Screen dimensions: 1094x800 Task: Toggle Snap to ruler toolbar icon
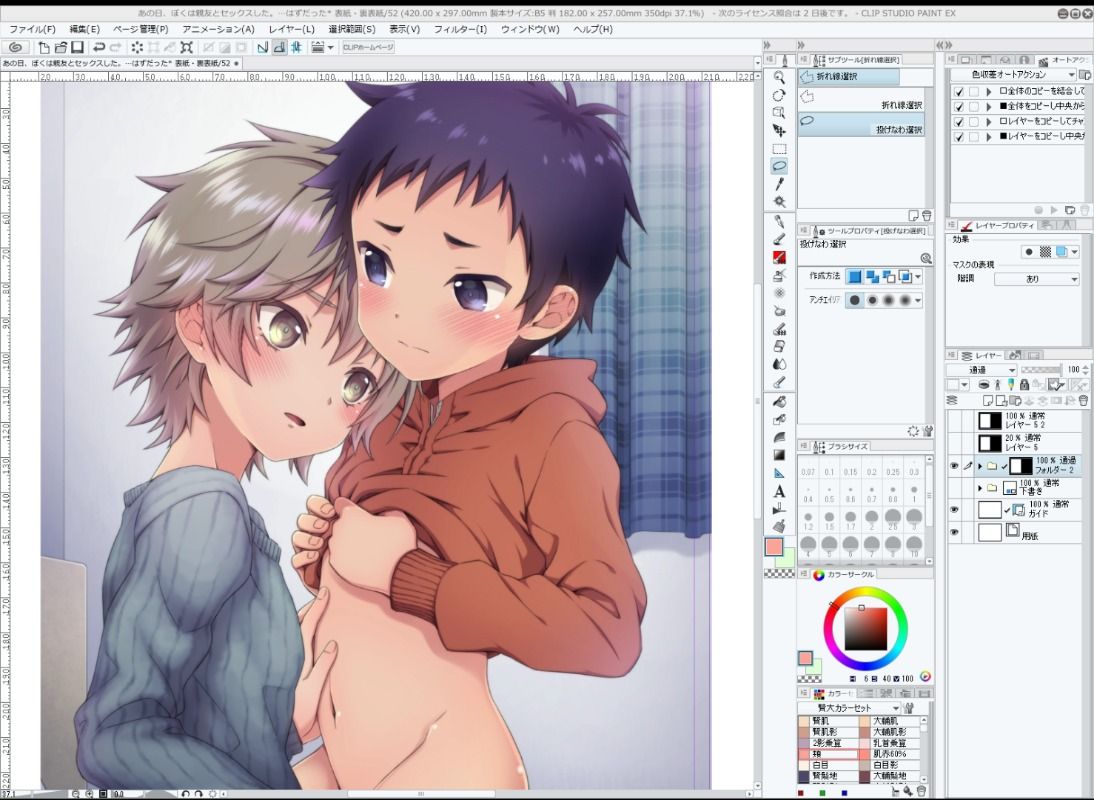(x=262, y=47)
